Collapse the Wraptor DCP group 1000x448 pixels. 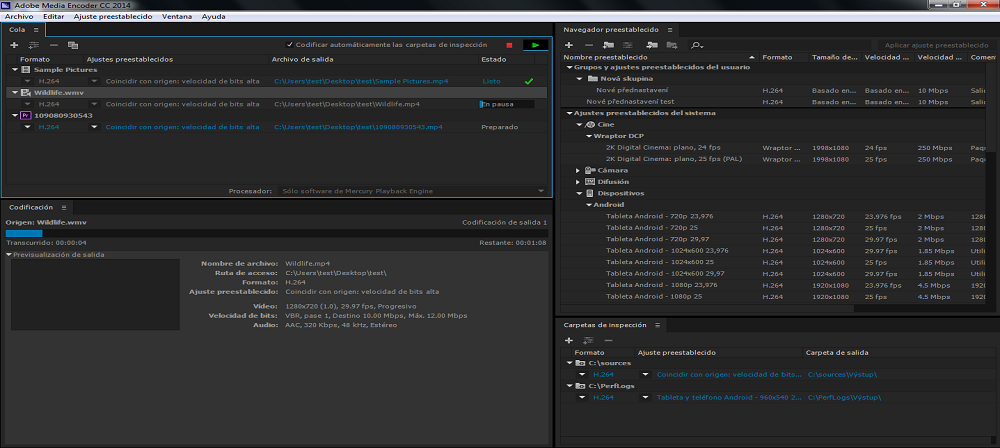pos(589,136)
